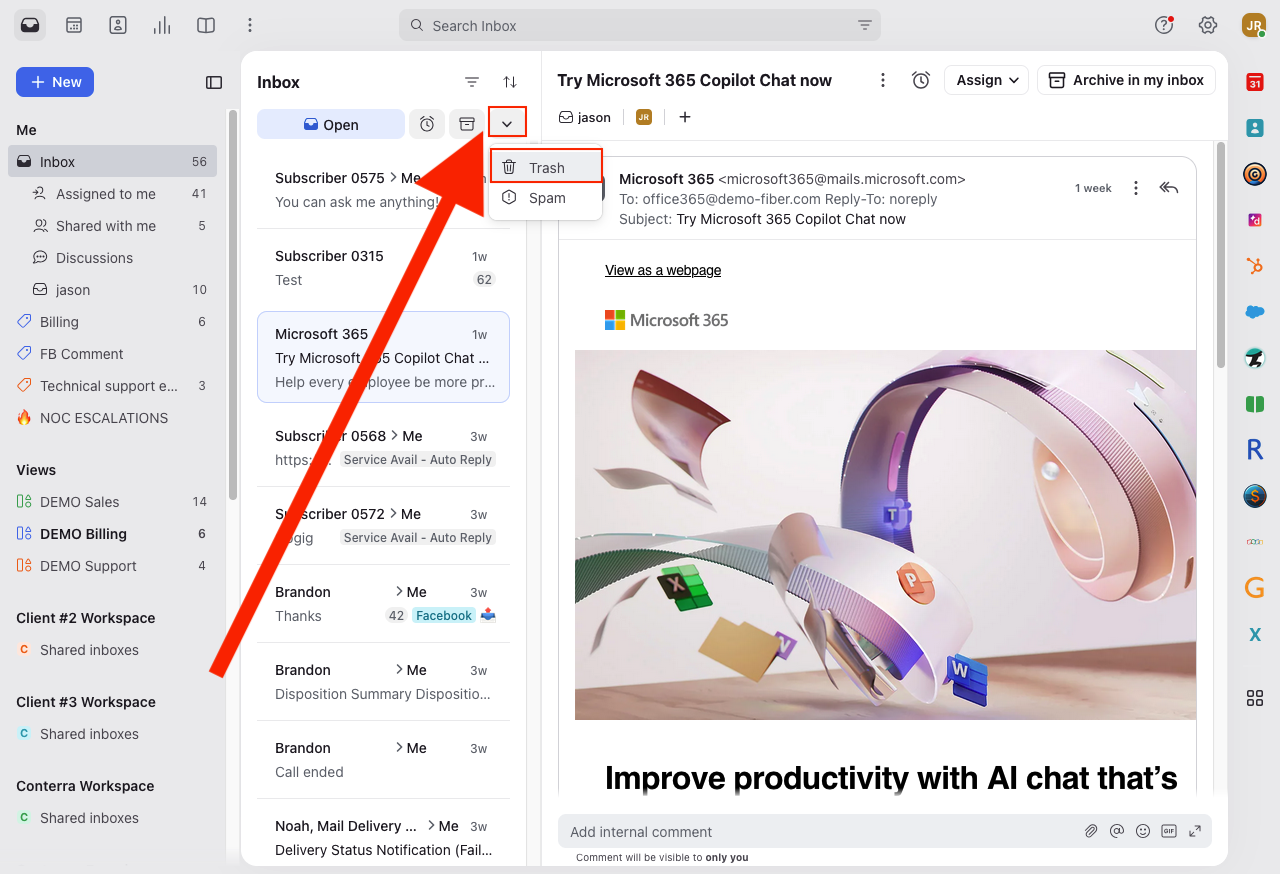The width and height of the screenshot is (1280, 874).
Task: Open Google Calendar integration icon
Action: click(1254, 83)
